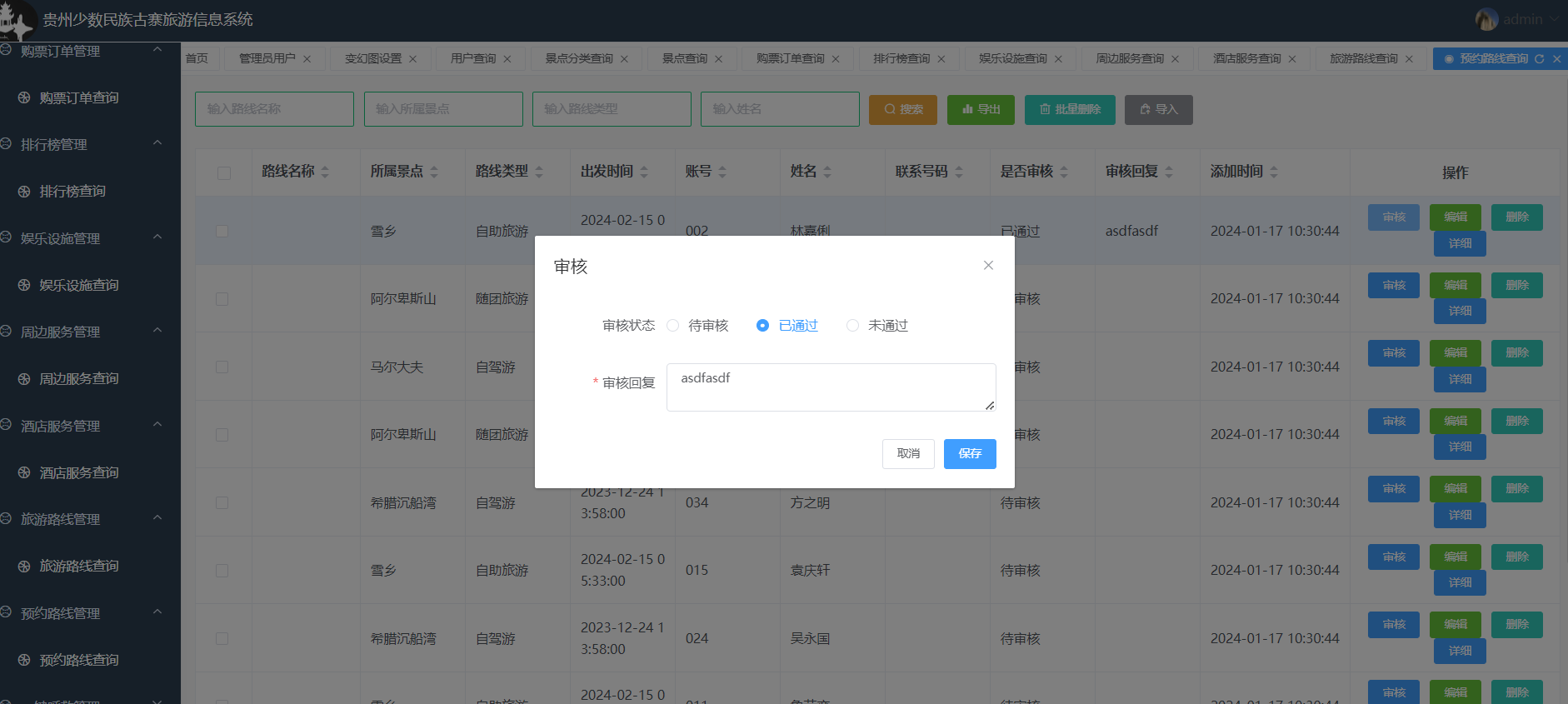
Task: Click the 酒店服务查询 sidebar icon
Action: point(24,473)
